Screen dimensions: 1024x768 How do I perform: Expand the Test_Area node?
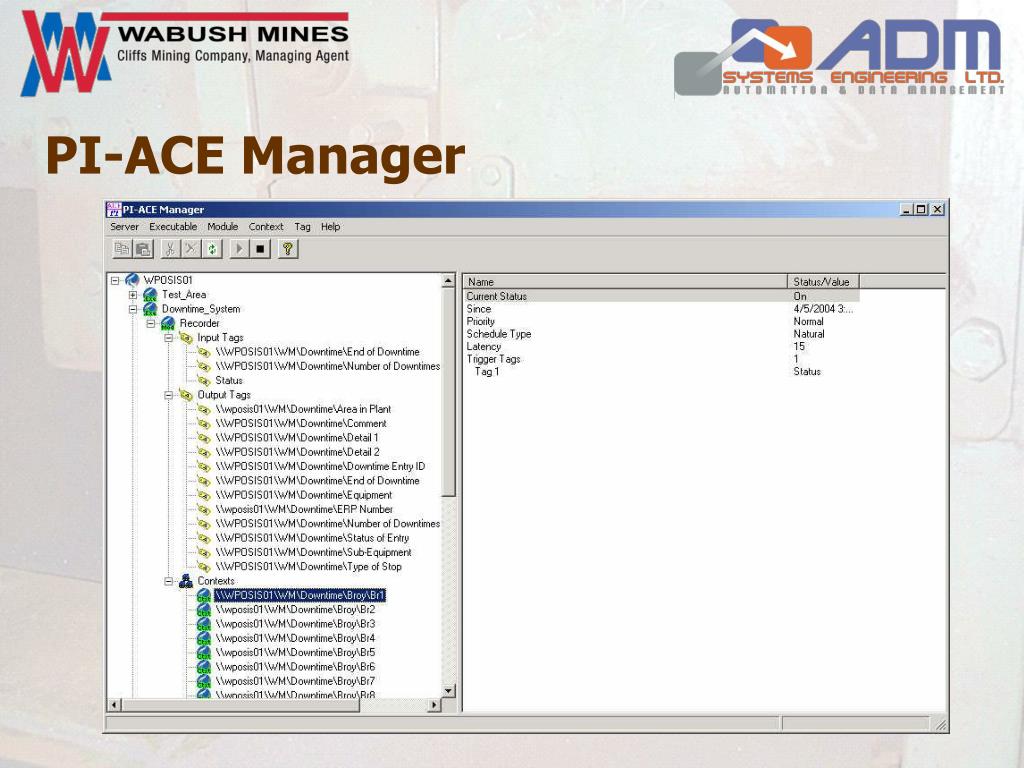[133, 295]
